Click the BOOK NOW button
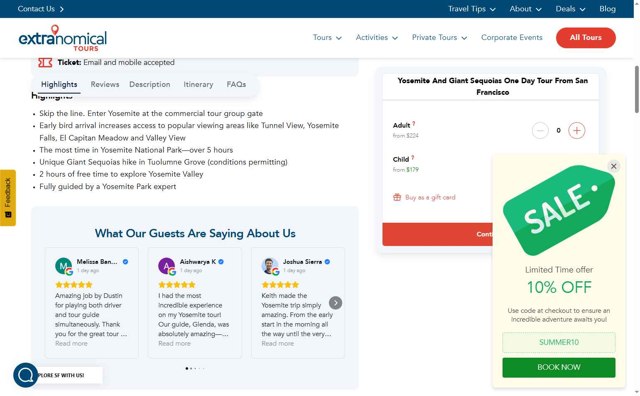Image resolution: width=640 pixels, height=396 pixels. point(559,367)
